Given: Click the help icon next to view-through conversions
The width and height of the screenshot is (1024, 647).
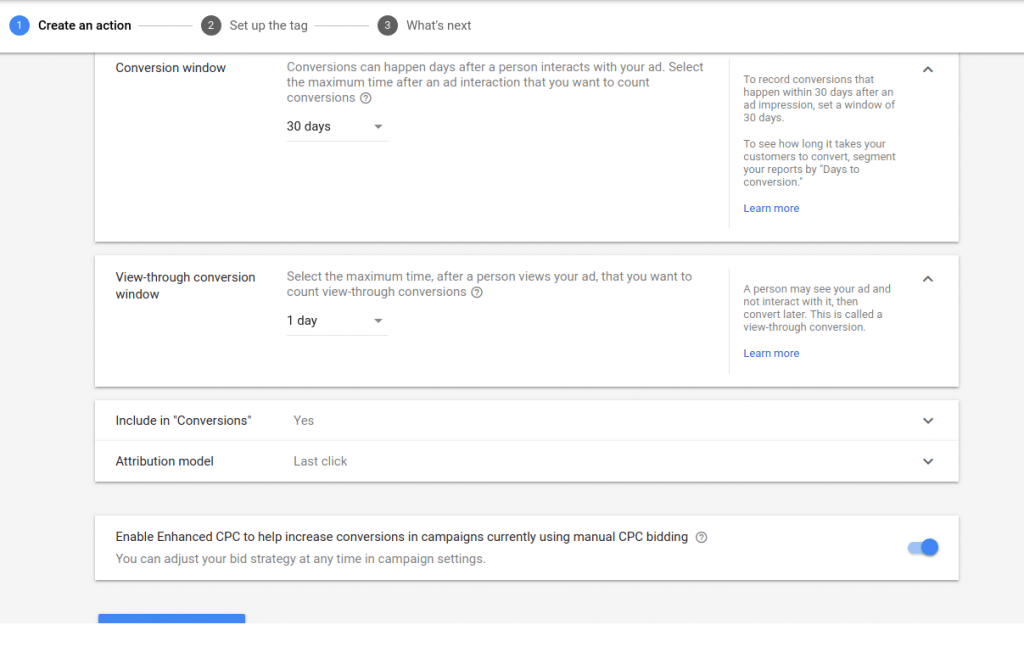Looking at the screenshot, I should [477, 293].
